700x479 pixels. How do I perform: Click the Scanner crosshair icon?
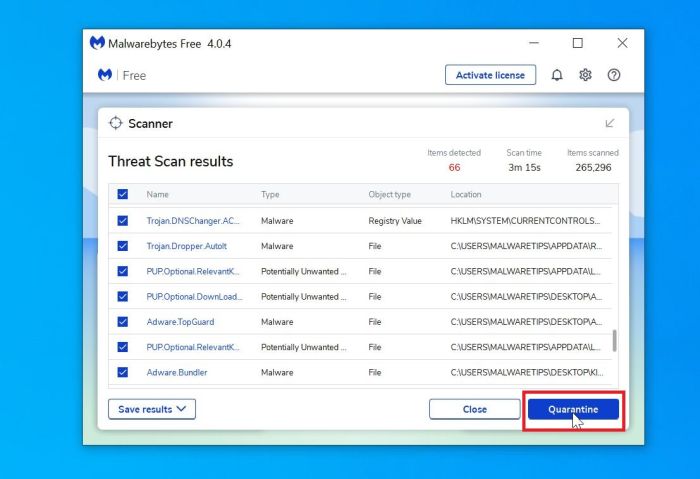(x=116, y=123)
